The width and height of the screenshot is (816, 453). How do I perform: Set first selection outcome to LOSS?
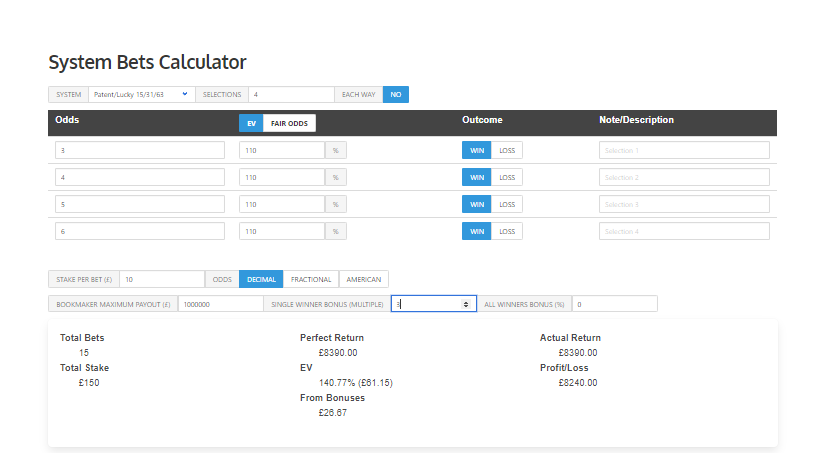click(507, 150)
